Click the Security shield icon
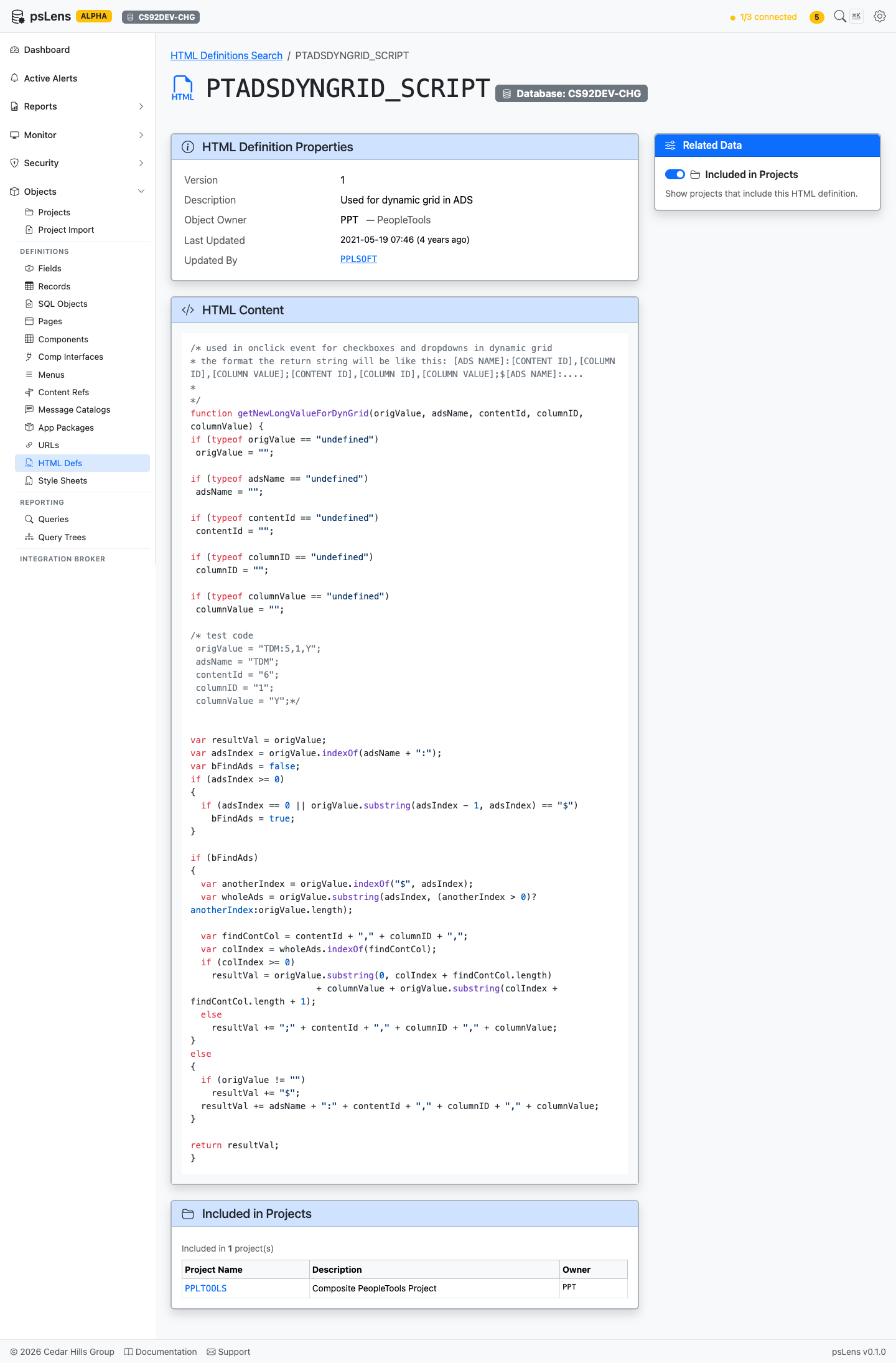The height and width of the screenshot is (1363, 896). [x=14, y=163]
